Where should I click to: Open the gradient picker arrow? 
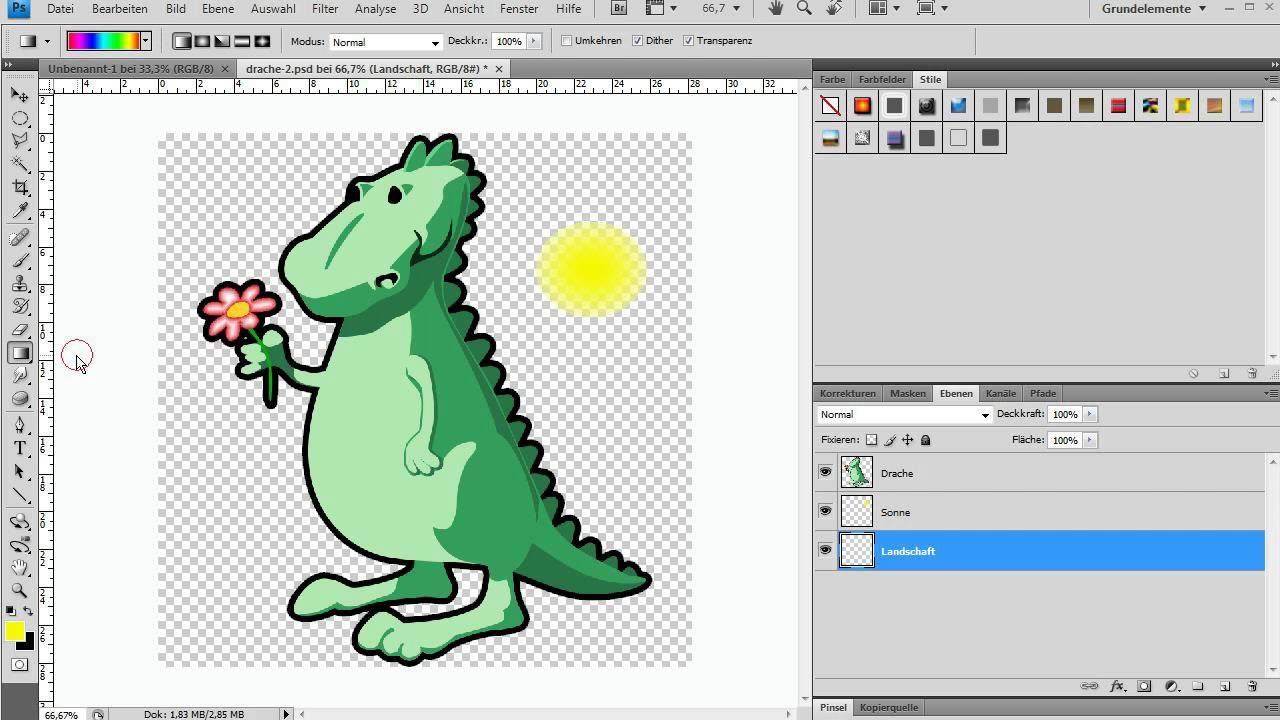(145, 42)
